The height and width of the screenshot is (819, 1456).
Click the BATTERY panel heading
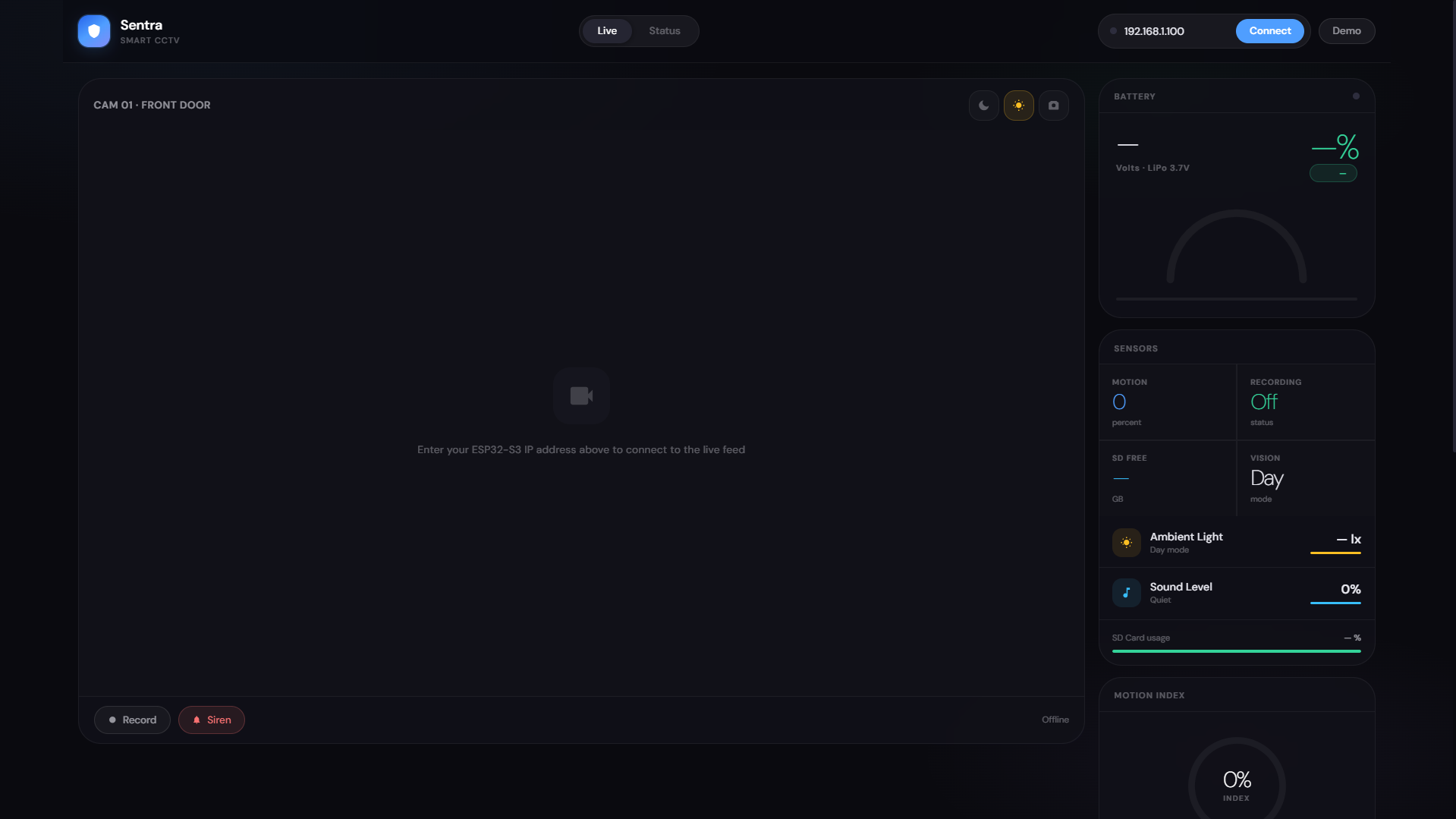[1134, 97]
